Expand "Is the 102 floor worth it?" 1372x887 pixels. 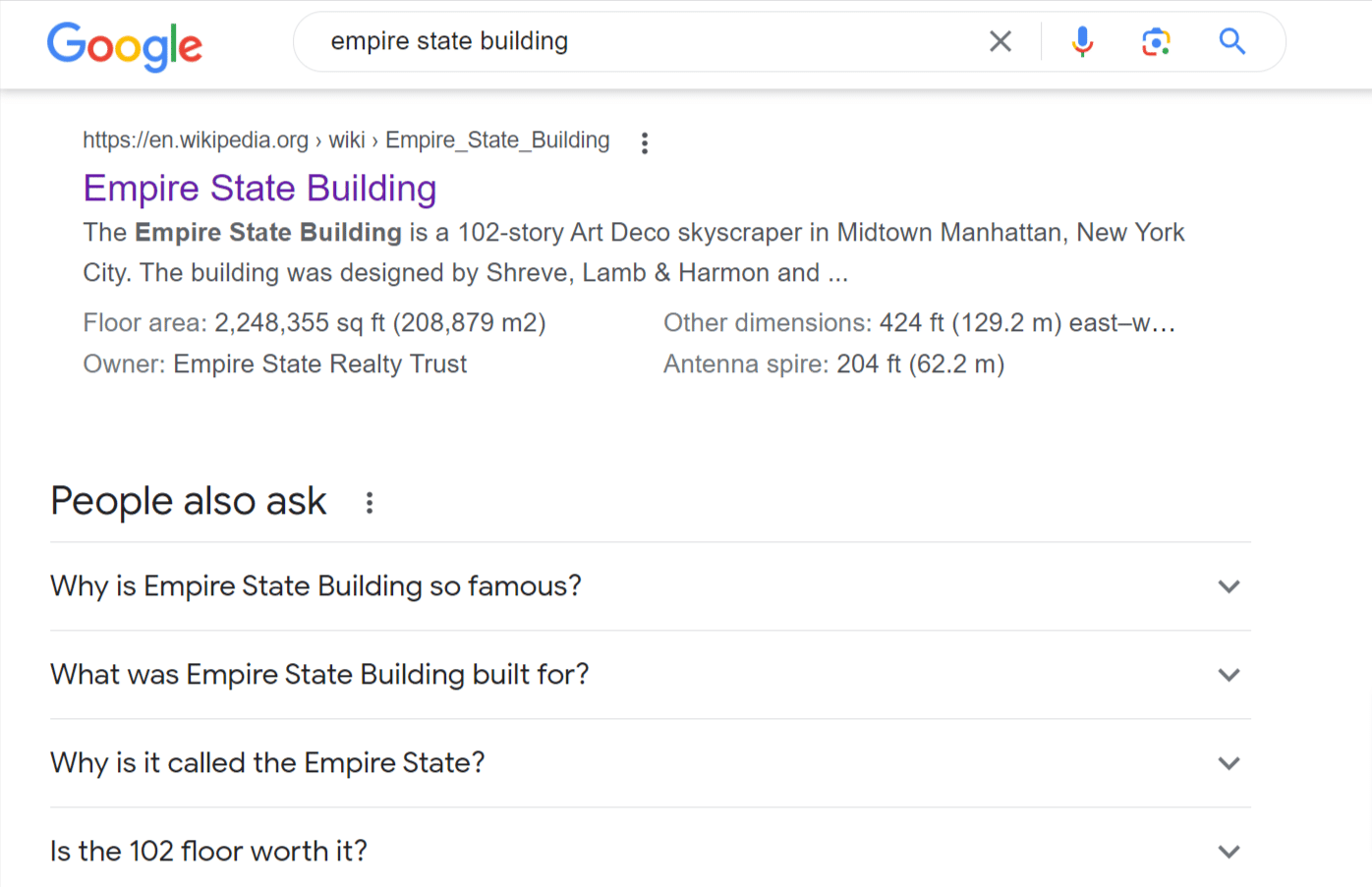[x=208, y=851]
